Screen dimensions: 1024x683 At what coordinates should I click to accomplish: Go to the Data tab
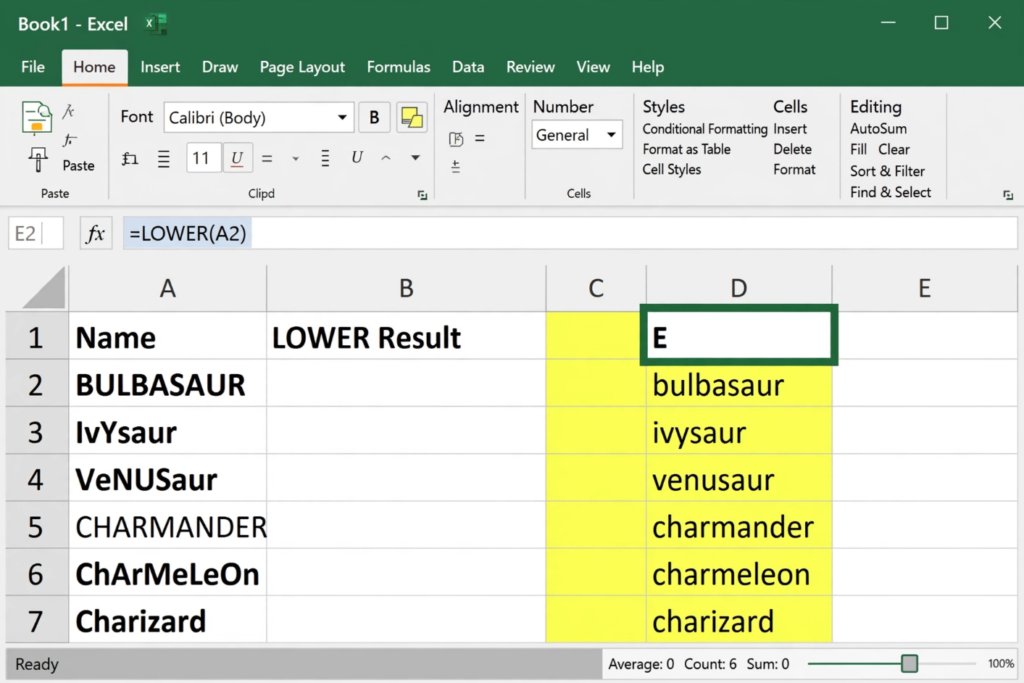[468, 67]
